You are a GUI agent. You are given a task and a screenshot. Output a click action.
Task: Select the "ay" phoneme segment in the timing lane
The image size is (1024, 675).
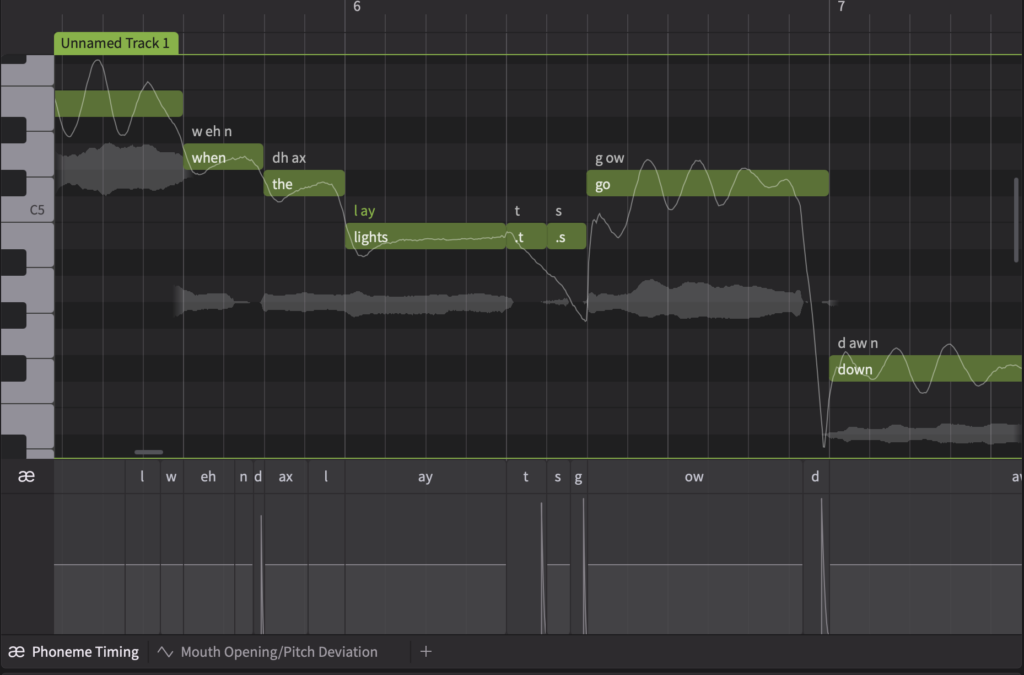[x=425, y=477]
